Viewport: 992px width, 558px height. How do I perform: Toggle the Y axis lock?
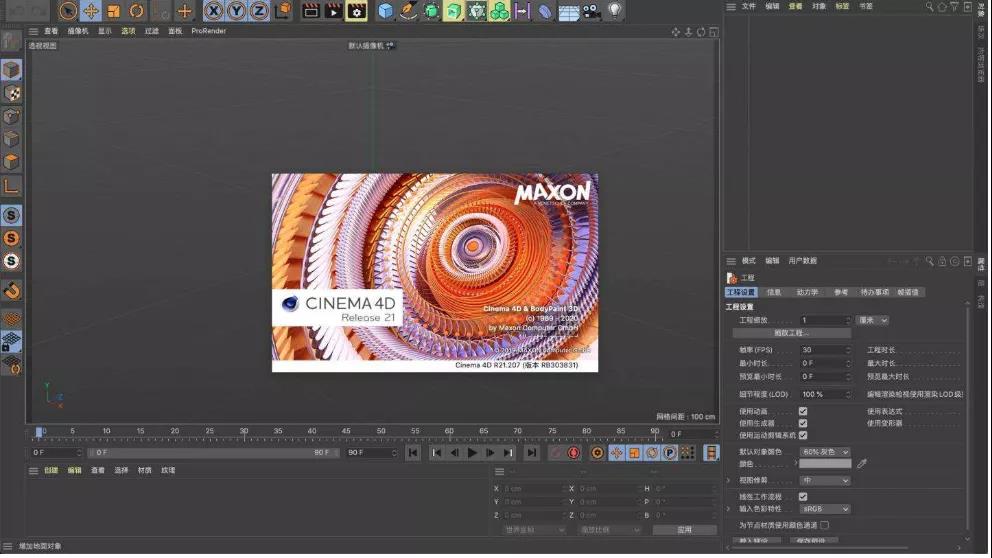click(x=237, y=11)
